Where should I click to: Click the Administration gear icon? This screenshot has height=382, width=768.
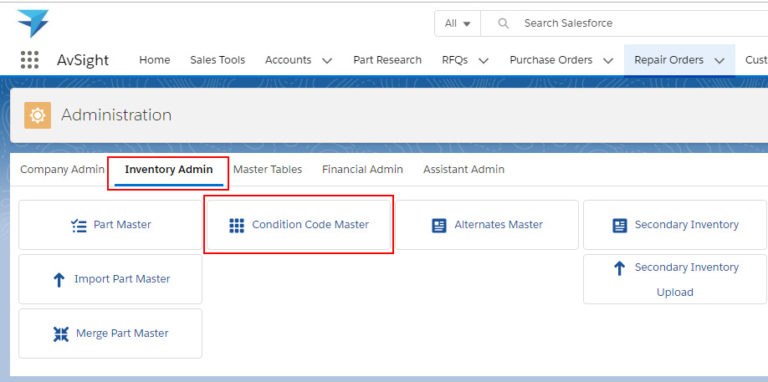pos(38,116)
